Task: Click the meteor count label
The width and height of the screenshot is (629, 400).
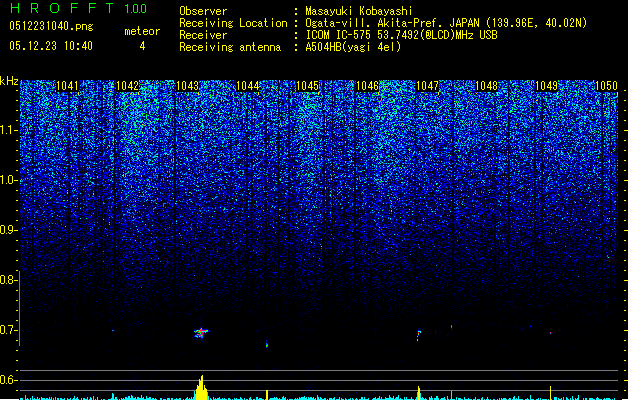Action: 142,31
